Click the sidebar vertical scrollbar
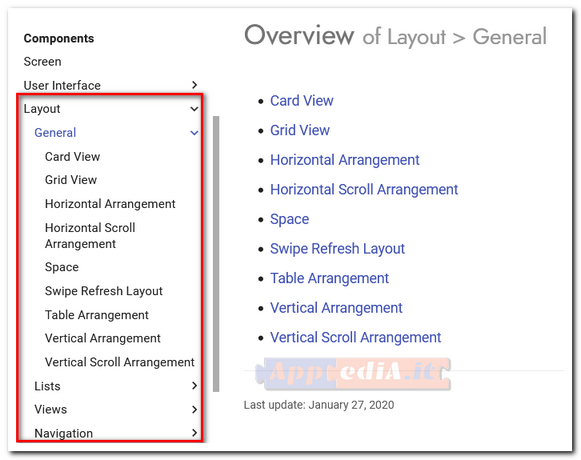The width and height of the screenshot is (581, 460). [216, 254]
